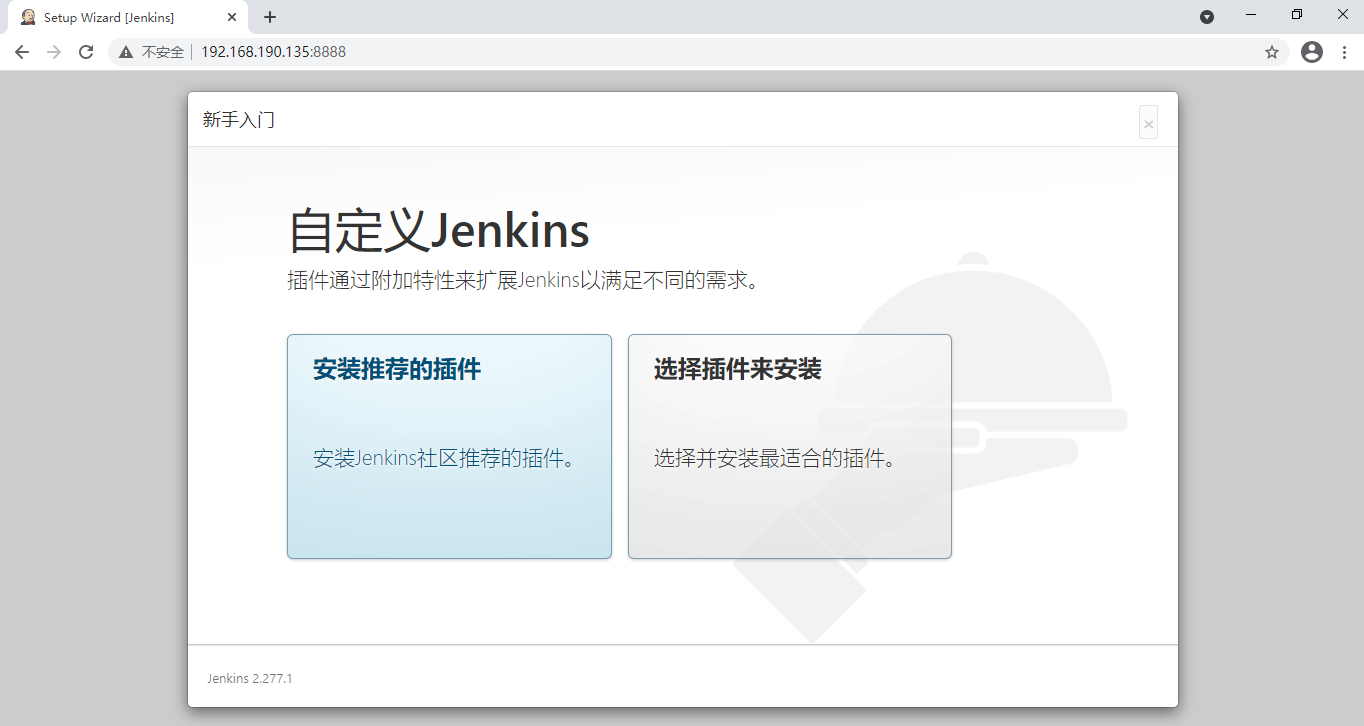Click the browser forward arrow
Image resolution: width=1364 pixels, height=726 pixels.
coord(54,52)
